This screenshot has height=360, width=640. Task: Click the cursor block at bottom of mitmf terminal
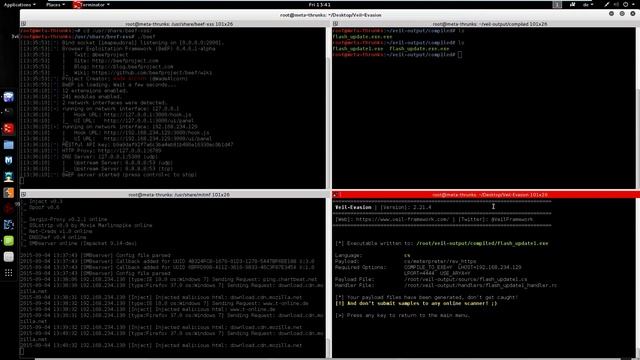pyautogui.click(x=22, y=351)
